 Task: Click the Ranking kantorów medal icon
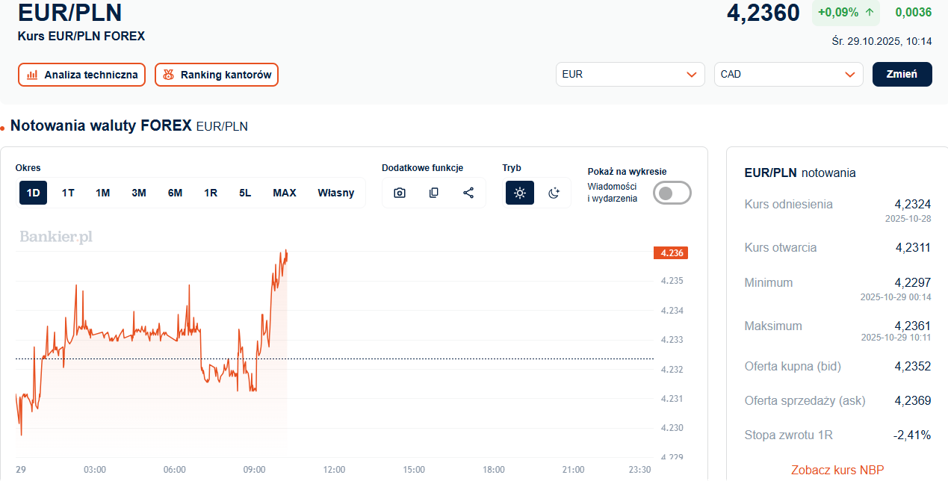click(x=168, y=75)
